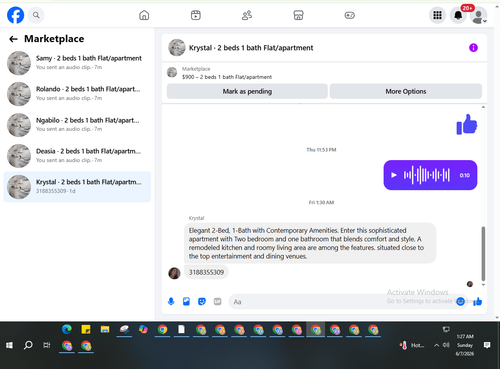Click the Aa message input field

pyautogui.click(x=343, y=302)
